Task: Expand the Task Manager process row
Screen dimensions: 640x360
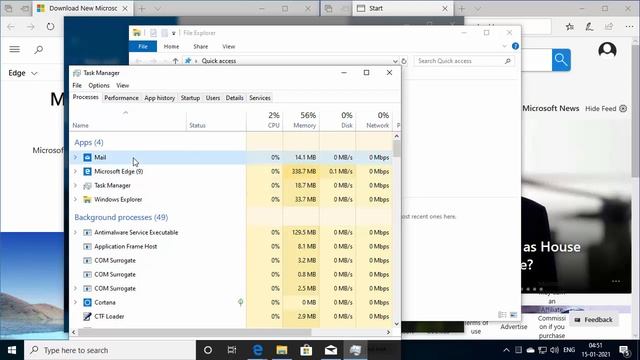Action: tap(76, 185)
